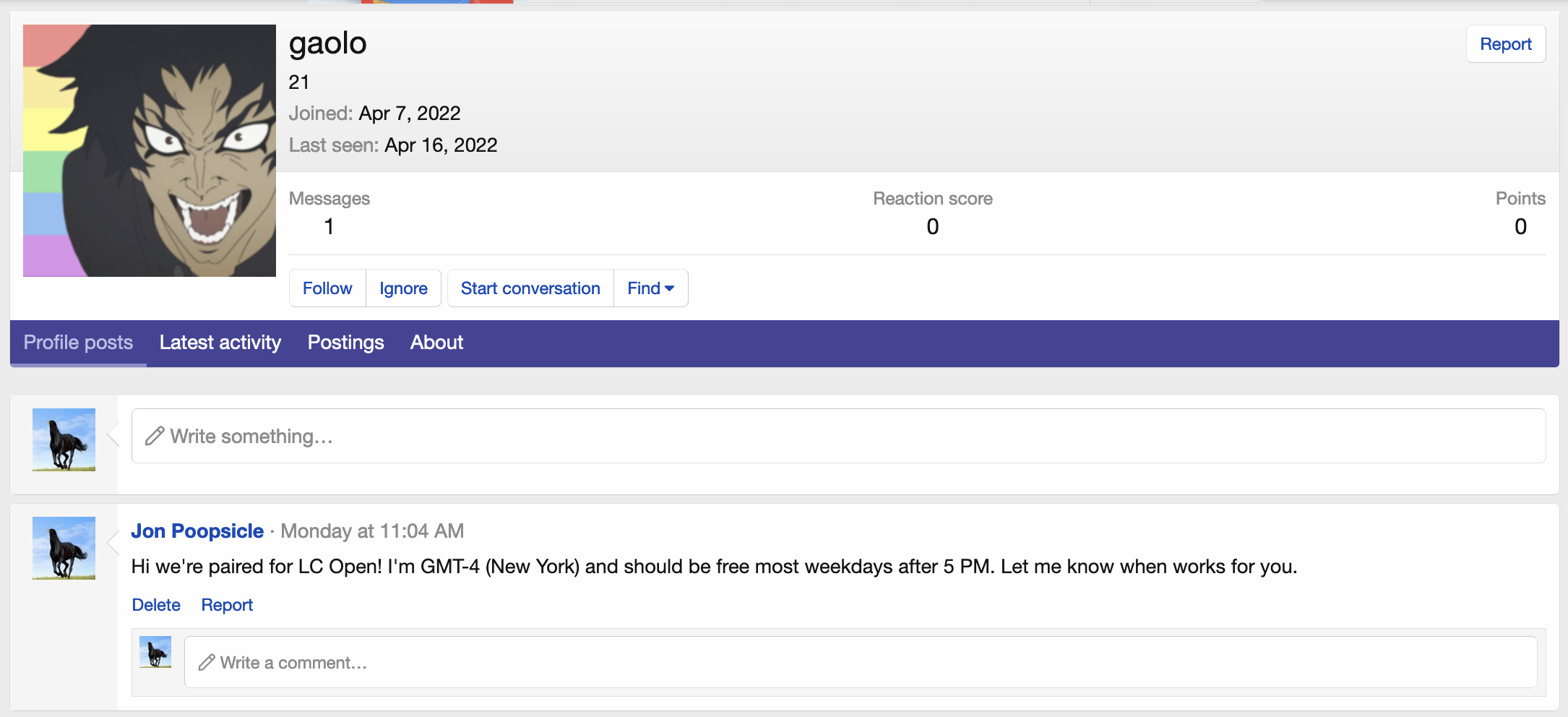Screen dimensions: 1568x717
Task: Click horse avatar beside Write something box
Action: click(x=64, y=439)
